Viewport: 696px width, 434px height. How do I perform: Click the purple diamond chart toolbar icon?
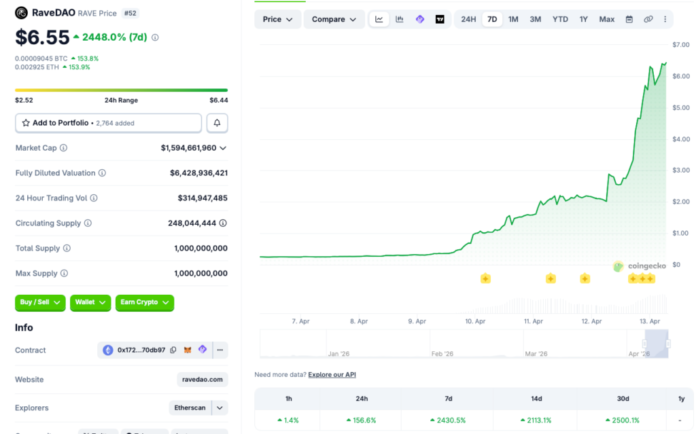point(420,19)
